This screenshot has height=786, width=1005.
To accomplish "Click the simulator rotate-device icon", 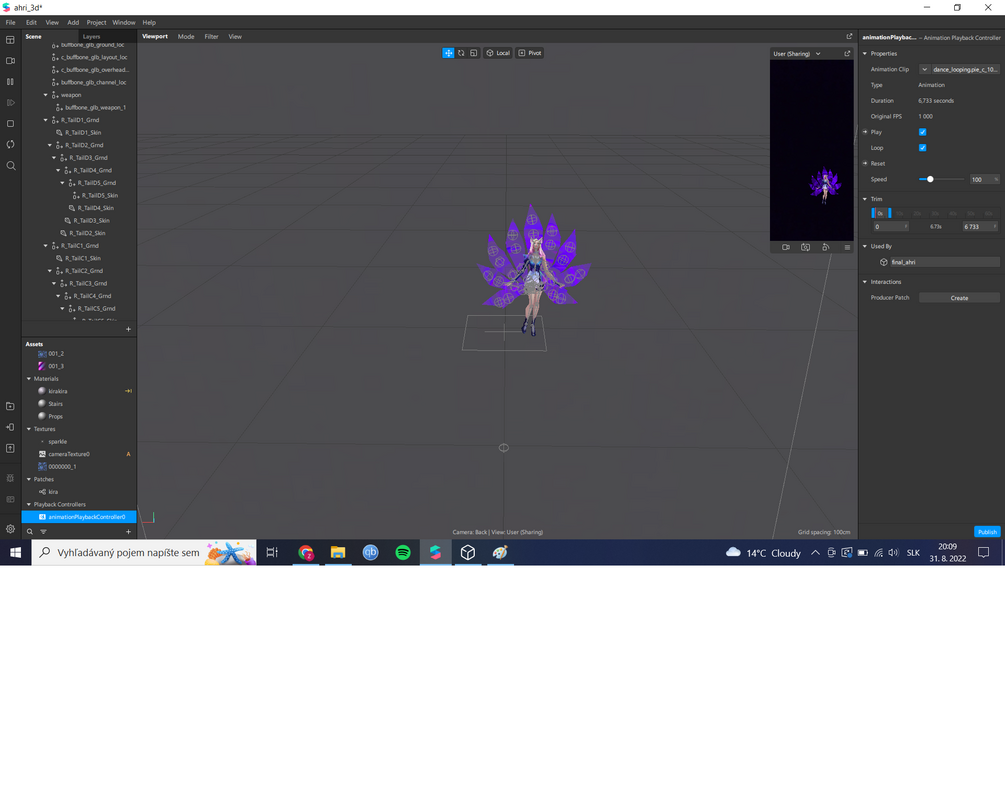I will click(x=826, y=247).
